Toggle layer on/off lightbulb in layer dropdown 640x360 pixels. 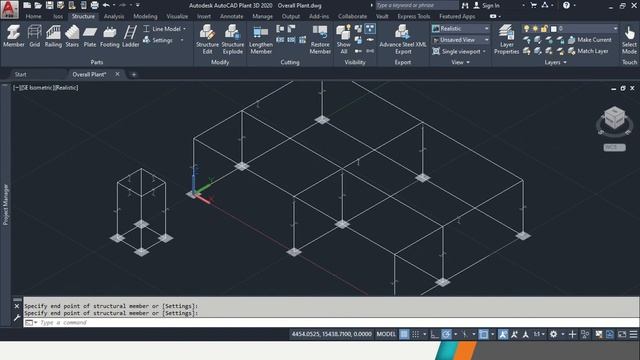(527, 29)
